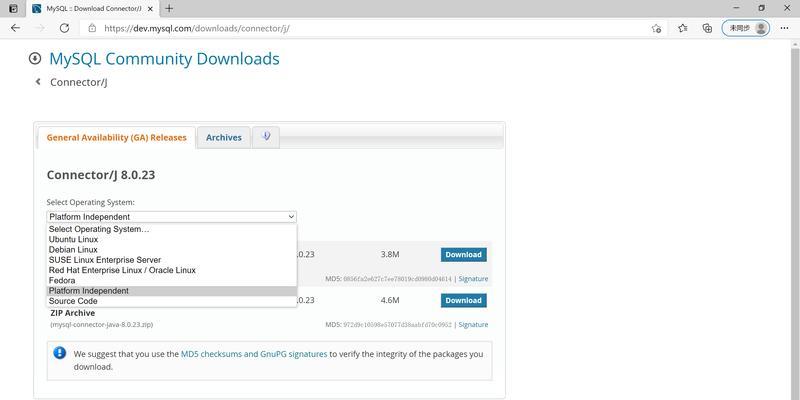Click the profile sync button

[x=745, y=28]
